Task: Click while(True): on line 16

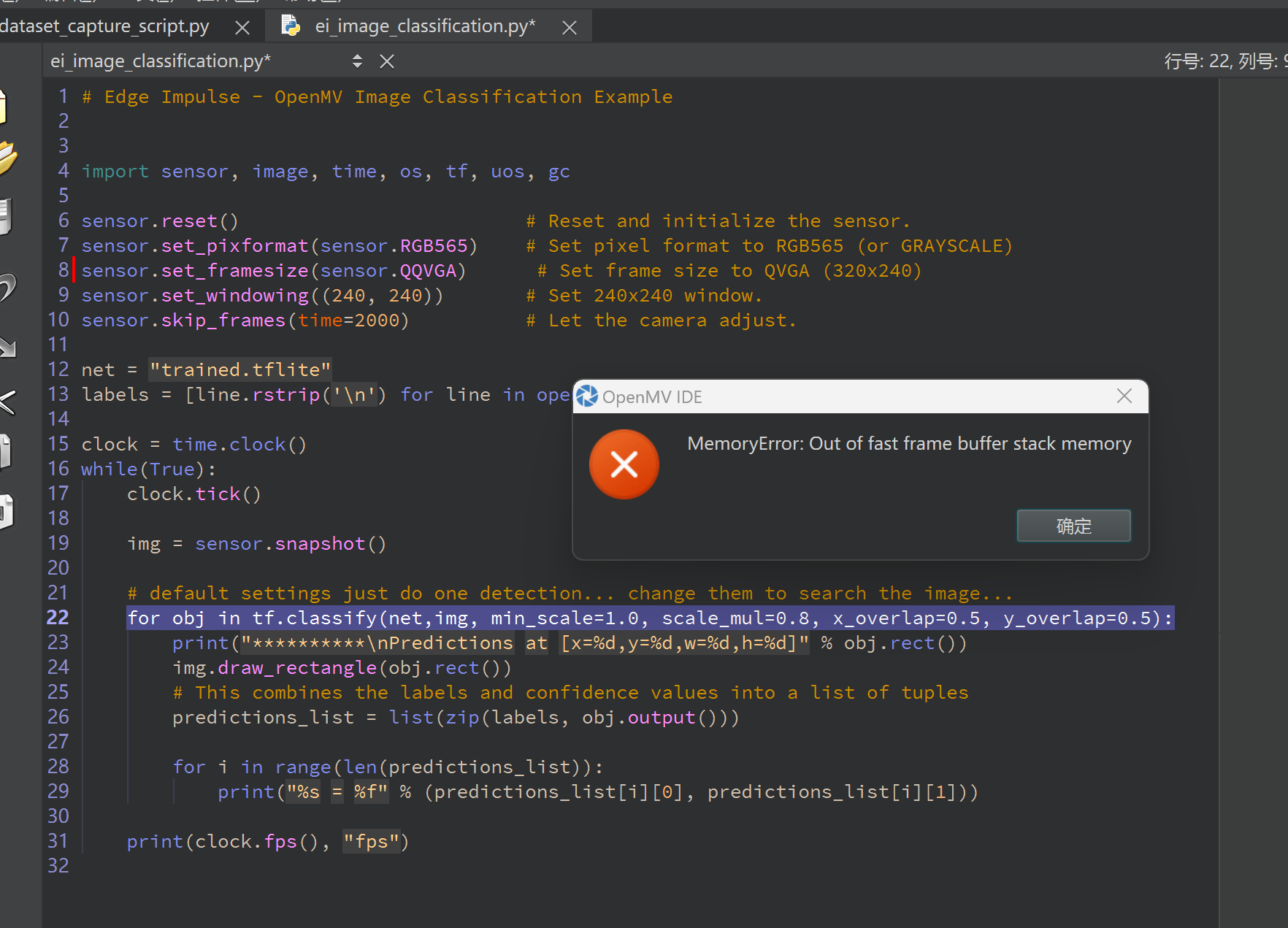Action: coord(148,469)
